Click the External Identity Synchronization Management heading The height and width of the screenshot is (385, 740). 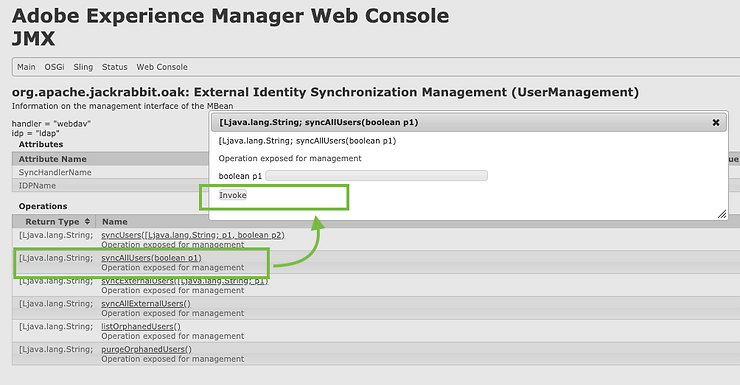325,92
